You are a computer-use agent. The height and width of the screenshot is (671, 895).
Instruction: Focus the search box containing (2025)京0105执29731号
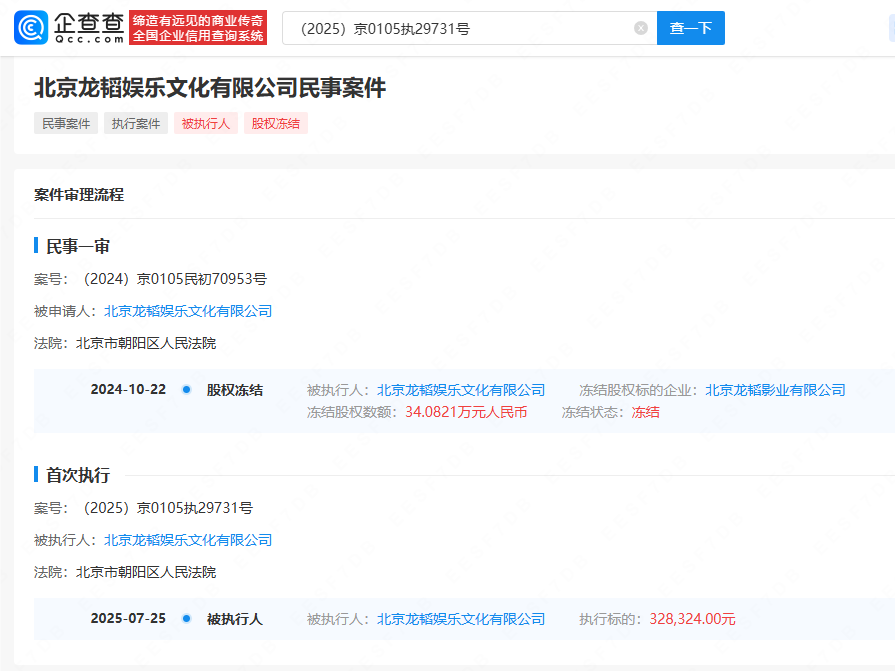469,28
